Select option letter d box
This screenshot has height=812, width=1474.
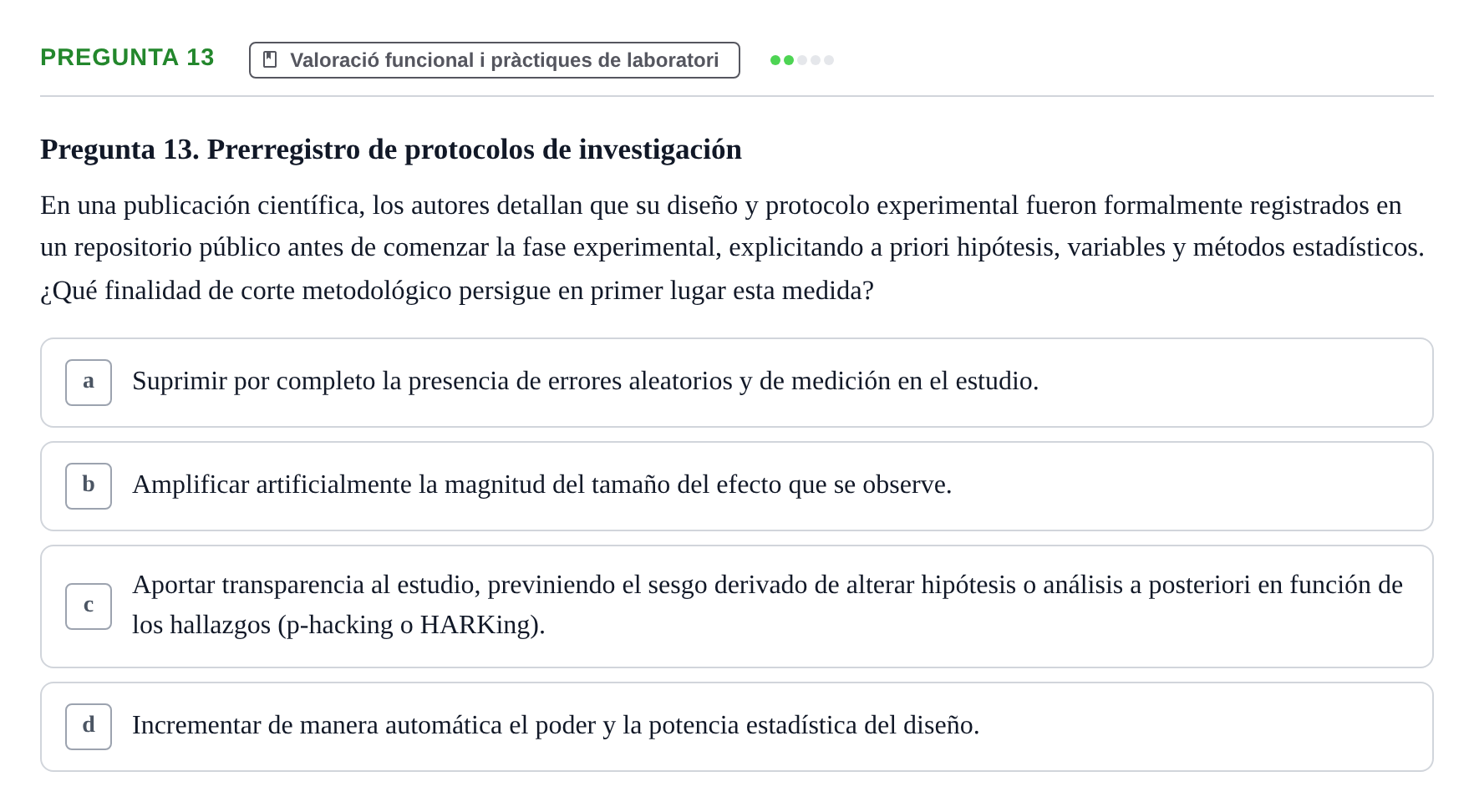point(89,727)
